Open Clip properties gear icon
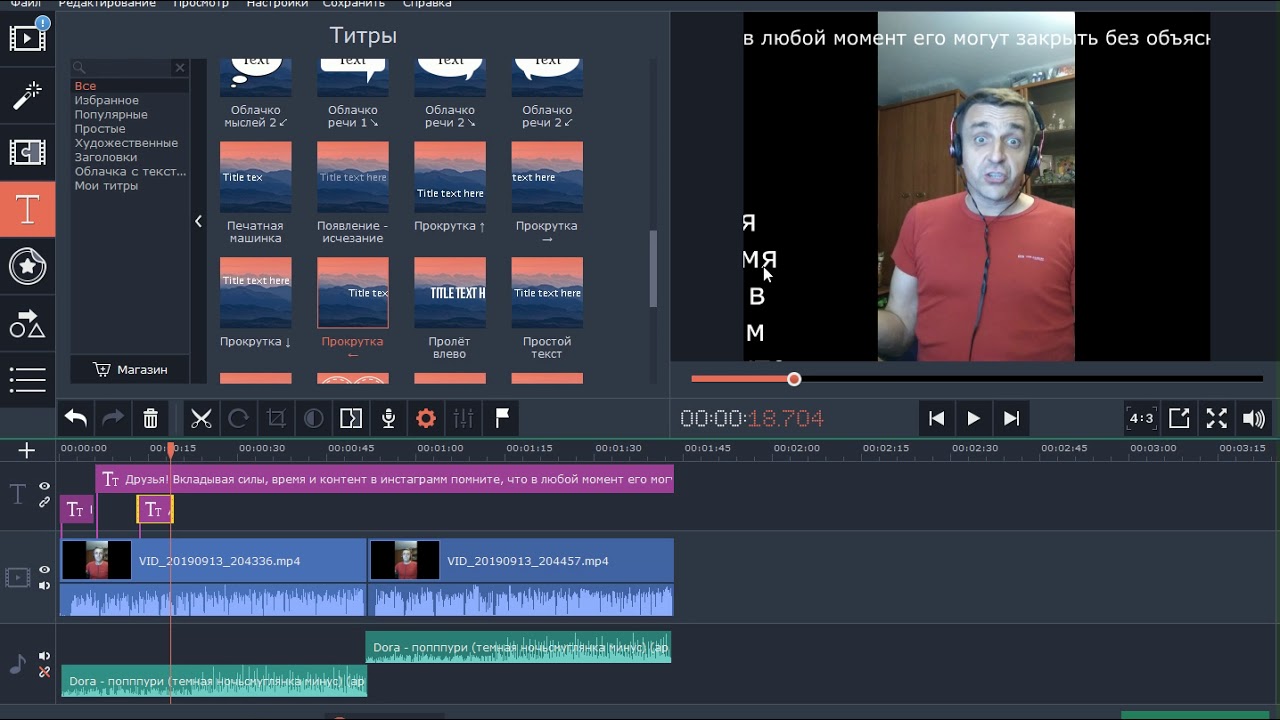The image size is (1280, 720). (x=426, y=418)
